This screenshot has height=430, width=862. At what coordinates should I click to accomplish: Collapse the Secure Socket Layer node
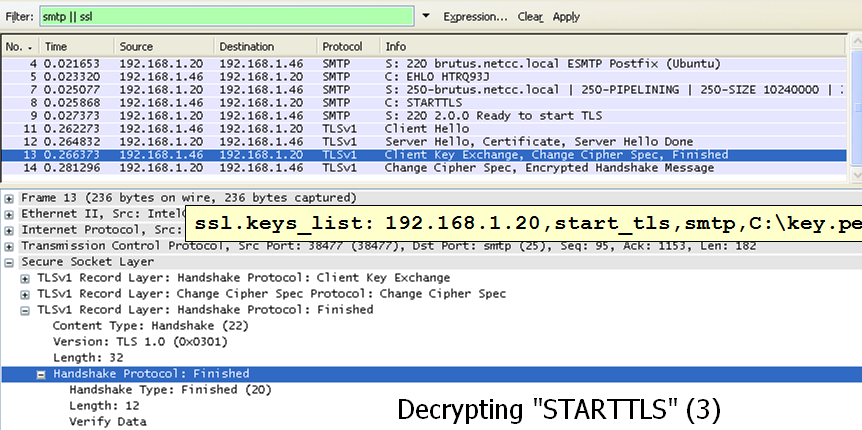[10, 262]
